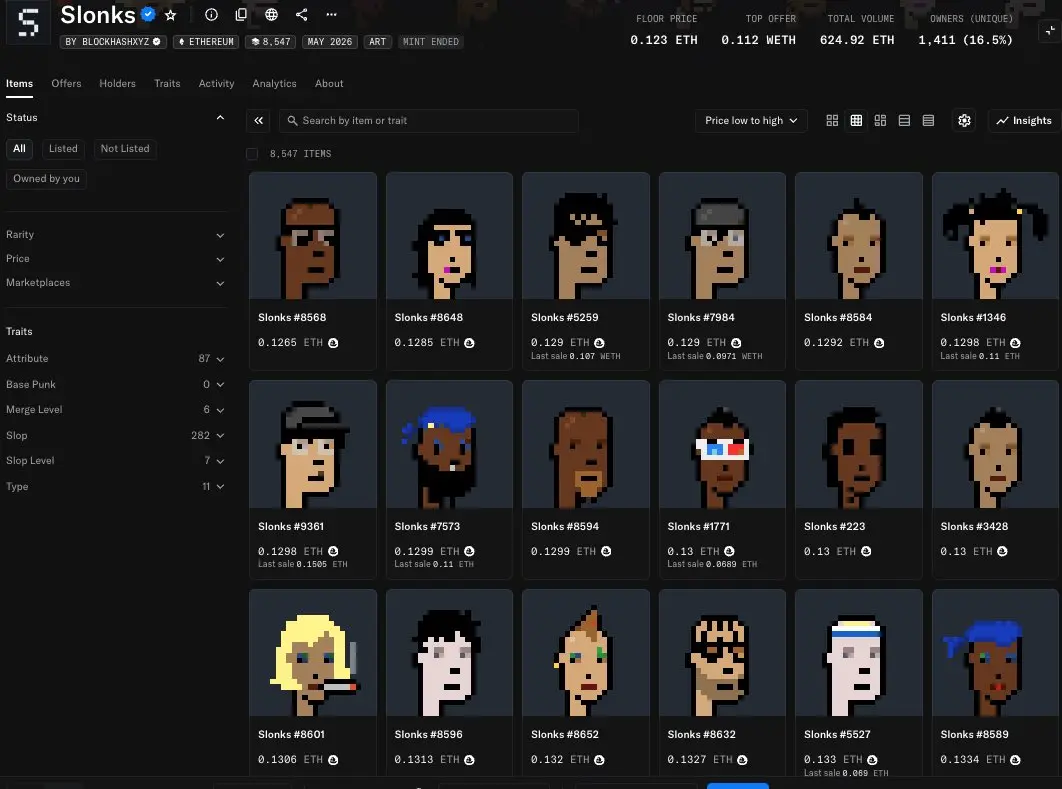1062x789 pixels.
Task: Tick the select-all items checkbox
Action: 252,154
